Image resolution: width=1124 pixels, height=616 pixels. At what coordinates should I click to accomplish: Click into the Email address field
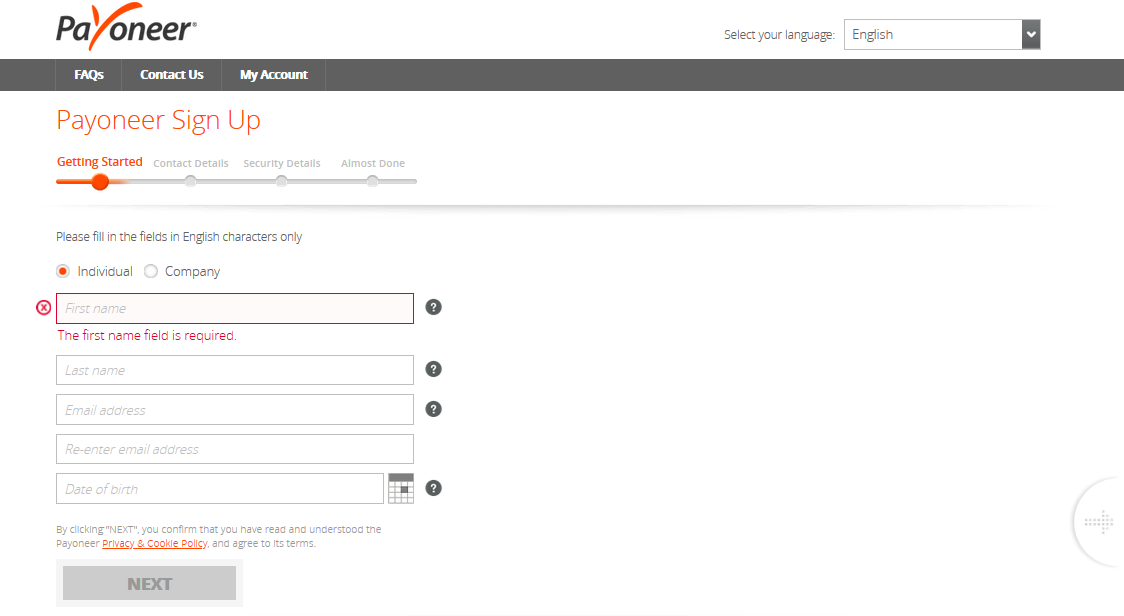[x=235, y=409]
